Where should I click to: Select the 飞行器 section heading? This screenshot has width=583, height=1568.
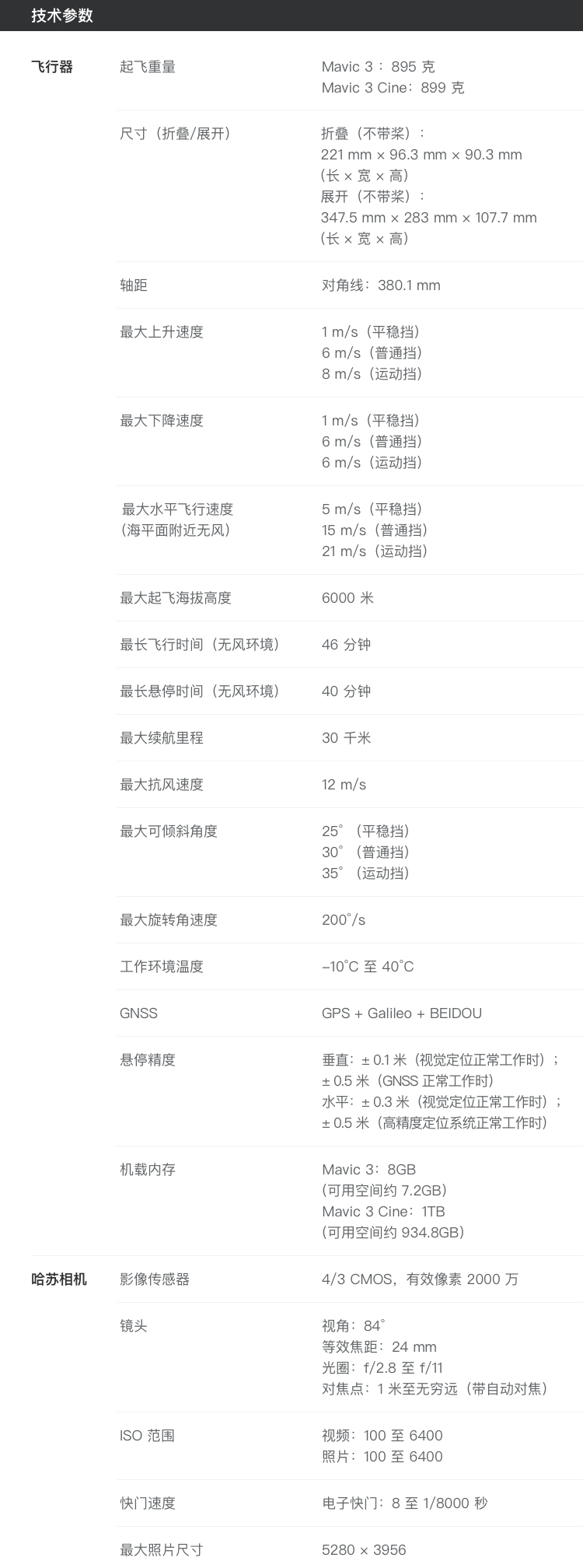click(x=52, y=67)
